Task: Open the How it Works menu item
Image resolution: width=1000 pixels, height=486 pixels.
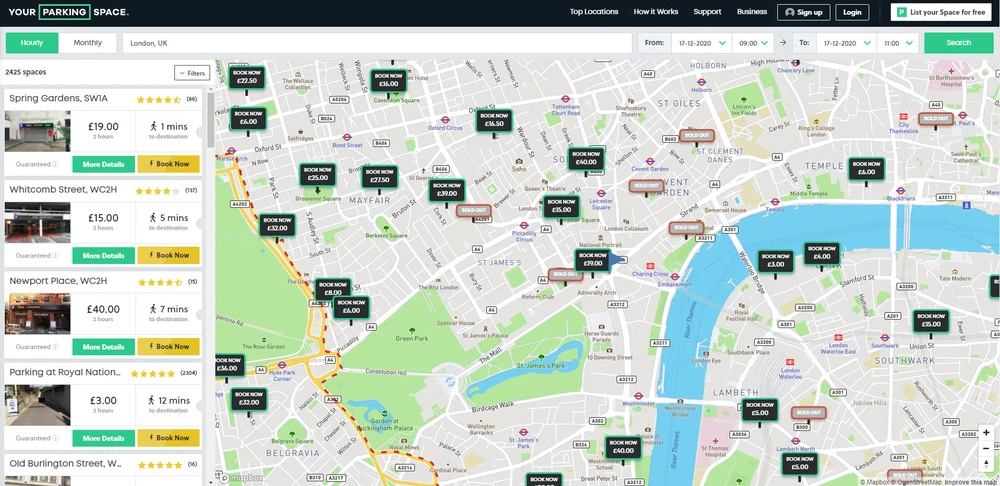Action: pos(655,12)
